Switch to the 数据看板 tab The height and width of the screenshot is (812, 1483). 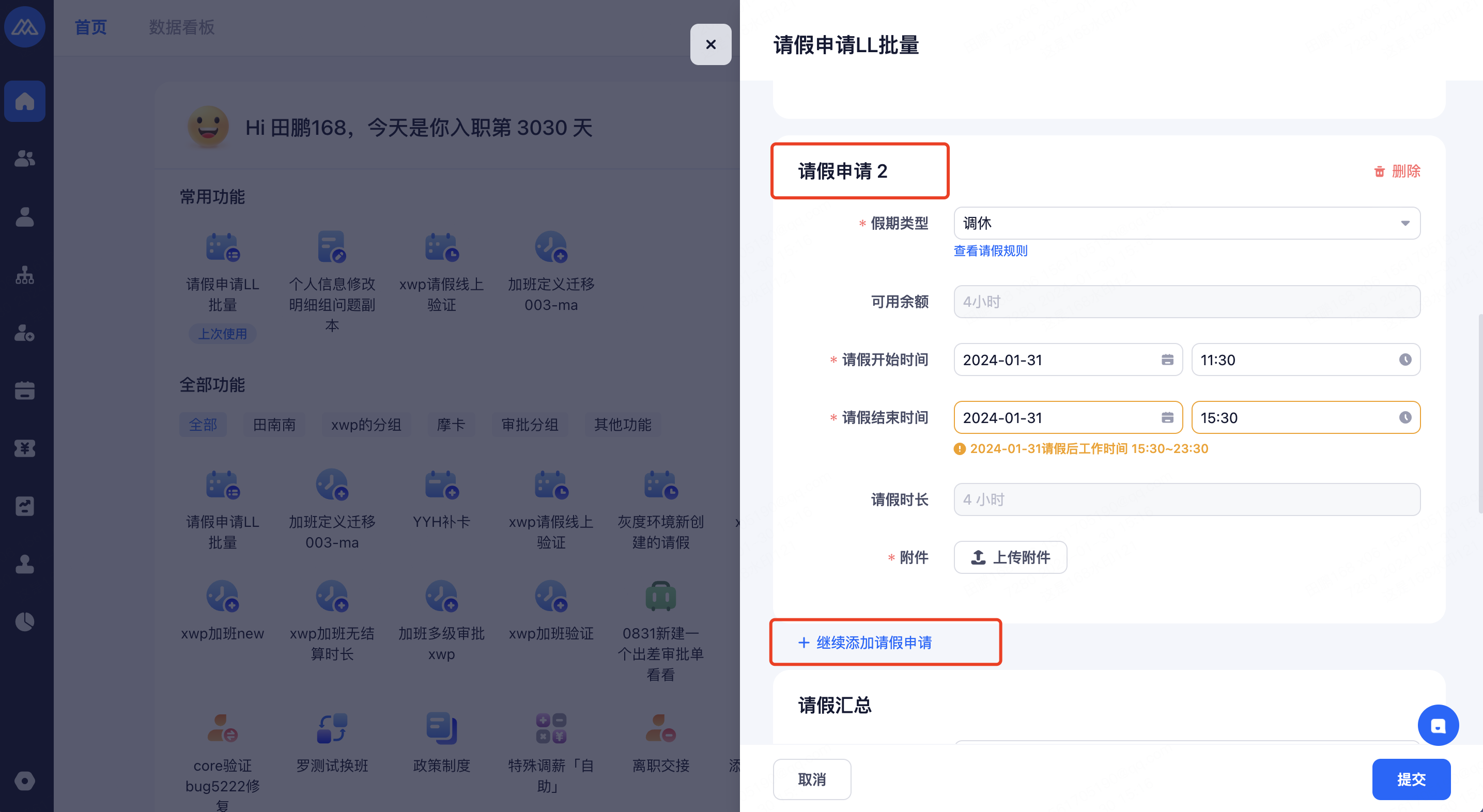coord(181,27)
